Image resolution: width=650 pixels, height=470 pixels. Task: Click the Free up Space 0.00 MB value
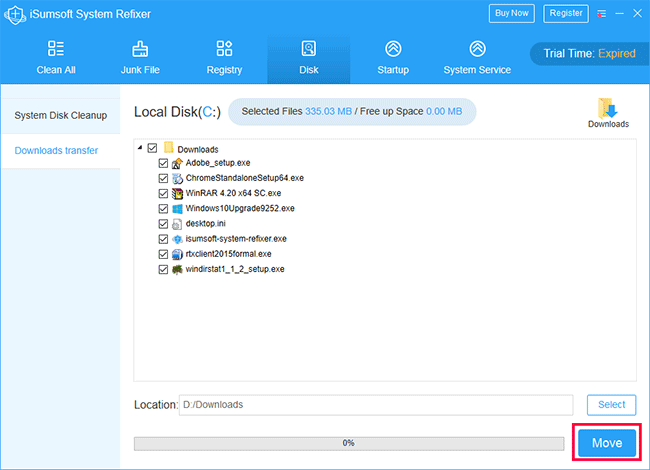coord(444,111)
